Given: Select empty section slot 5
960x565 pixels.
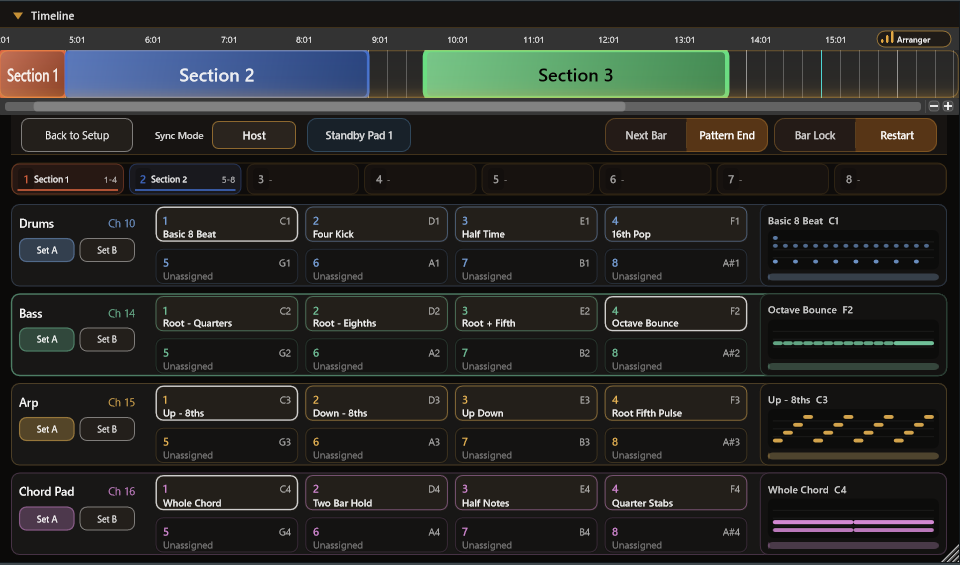Looking at the screenshot, I should pos(538,179).
